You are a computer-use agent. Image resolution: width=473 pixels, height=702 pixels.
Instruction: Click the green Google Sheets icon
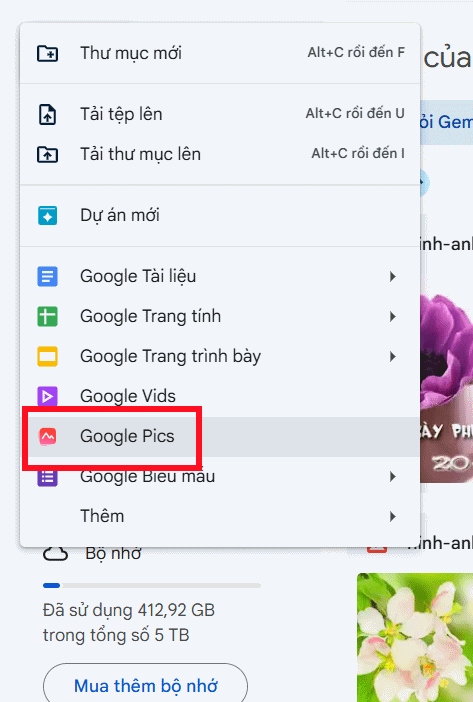[x=47, y=317]
